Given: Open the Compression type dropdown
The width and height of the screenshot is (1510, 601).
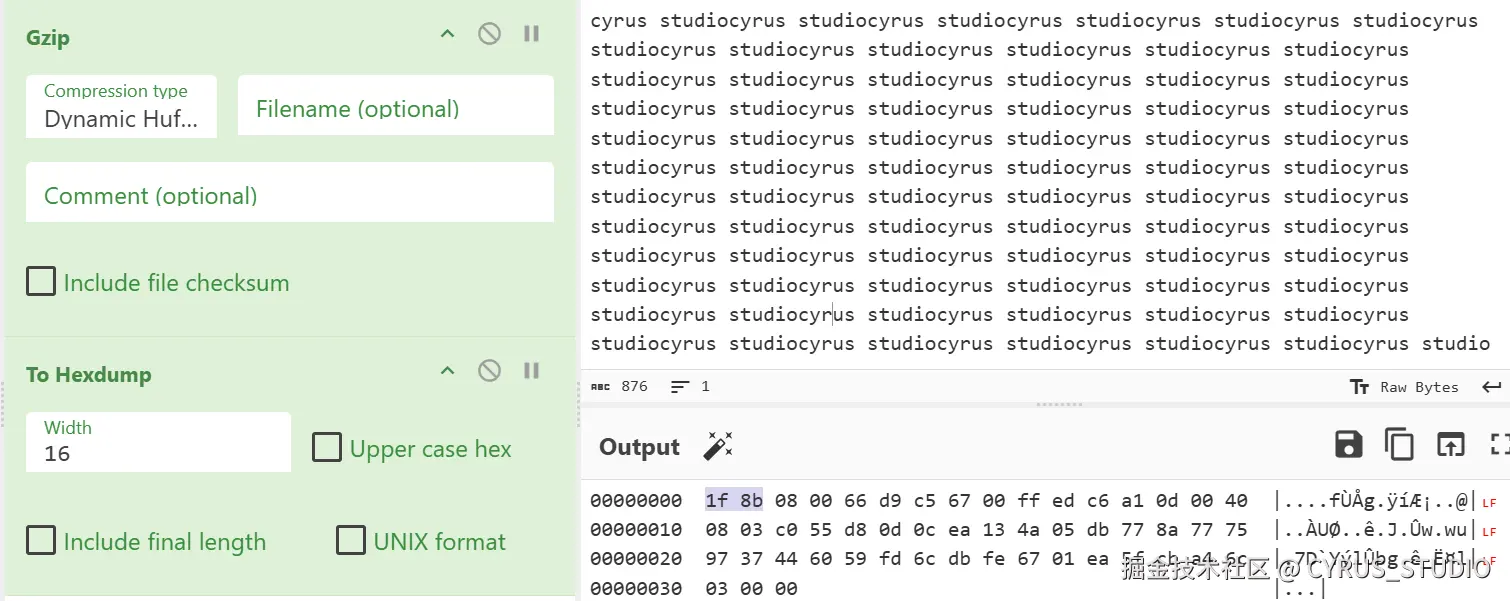Looking at the screenshot, I should (x=121, y=106).
